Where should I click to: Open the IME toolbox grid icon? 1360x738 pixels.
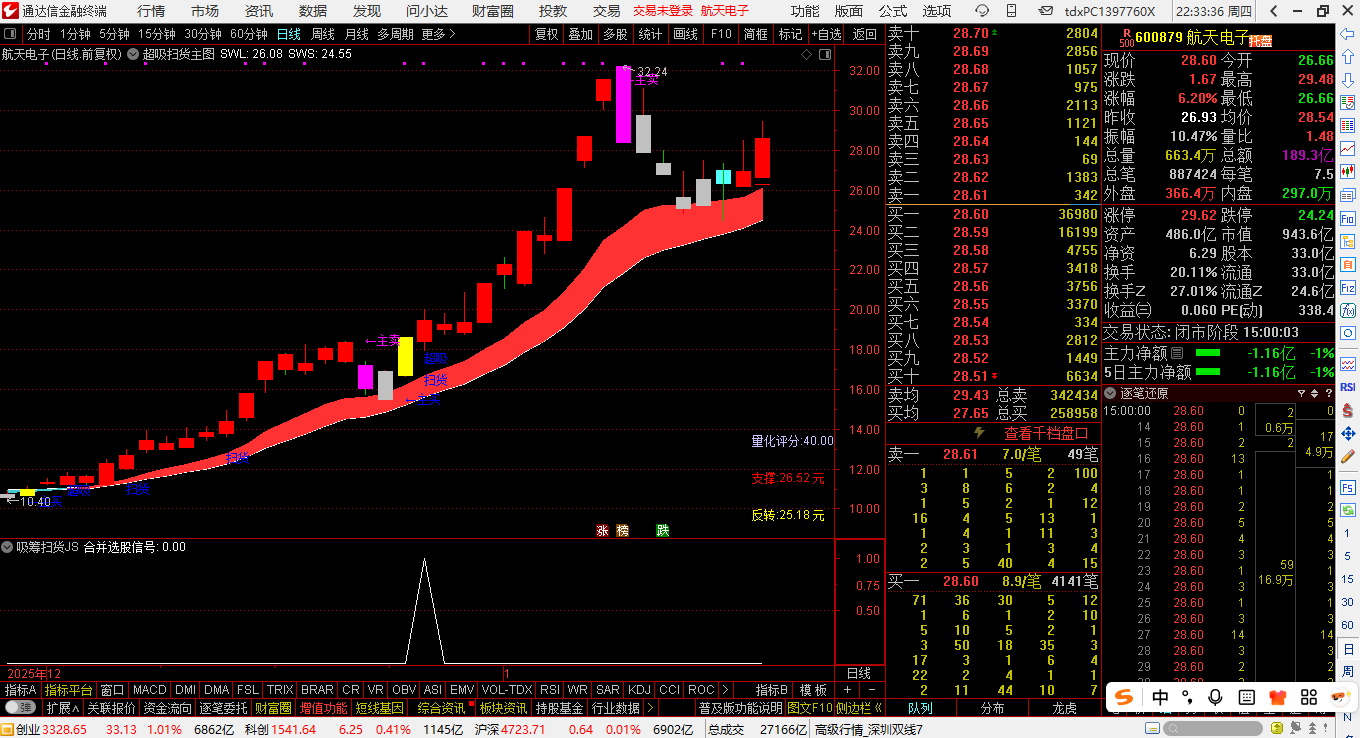(x=1309, y=697)
